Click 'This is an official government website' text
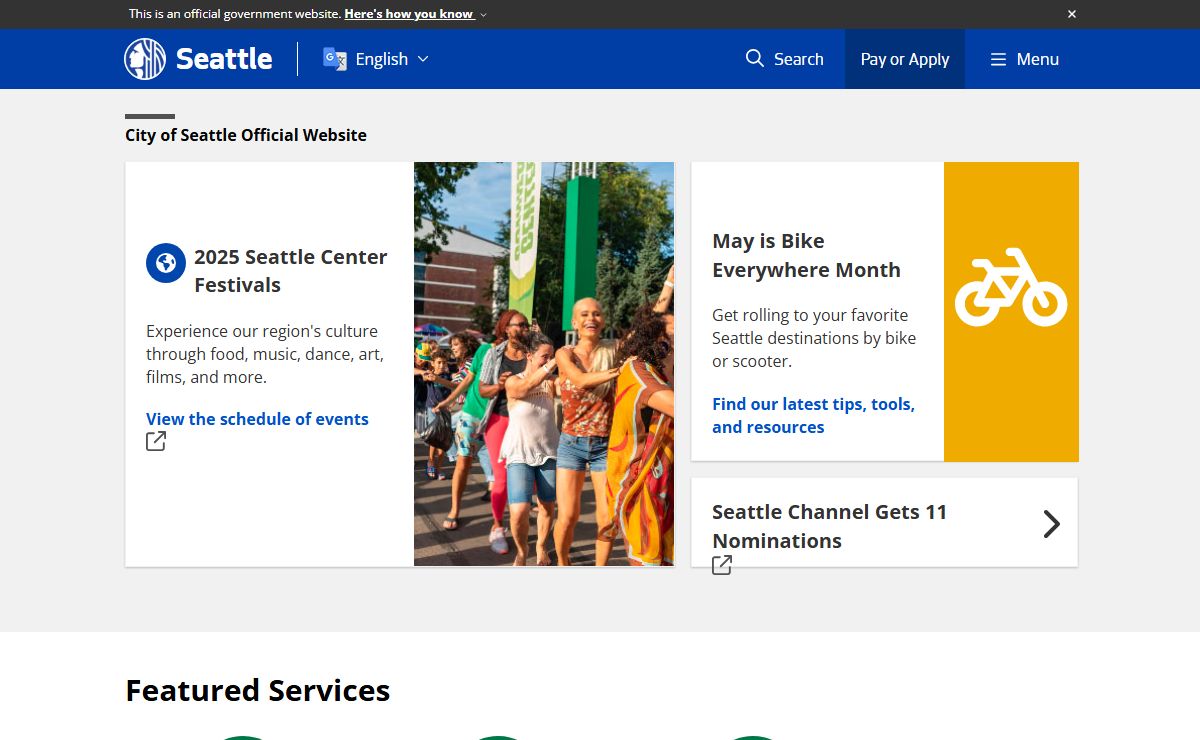This screenshot has height=740, width=1200. [x=234, y=14]
